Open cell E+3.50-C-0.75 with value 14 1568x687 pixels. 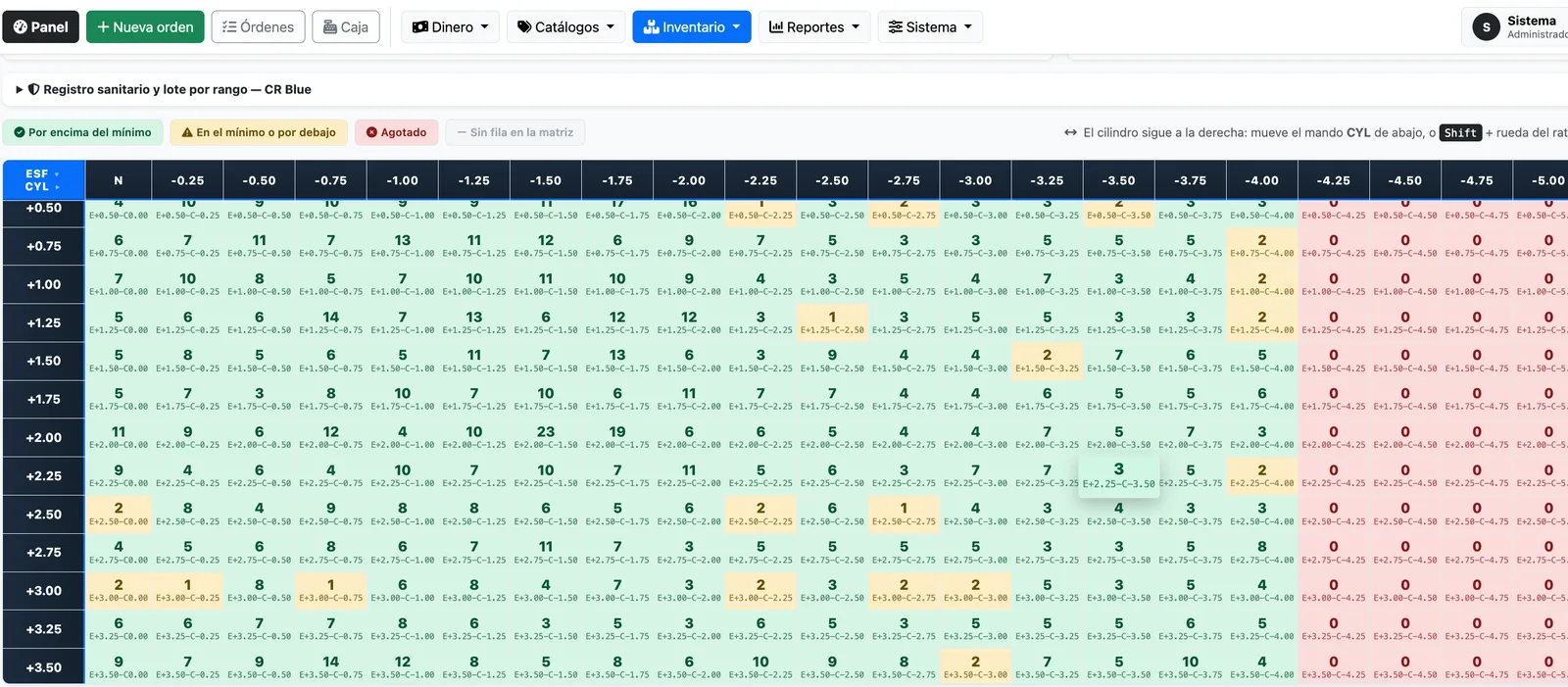pyautogui.click(x=330, y=666)
